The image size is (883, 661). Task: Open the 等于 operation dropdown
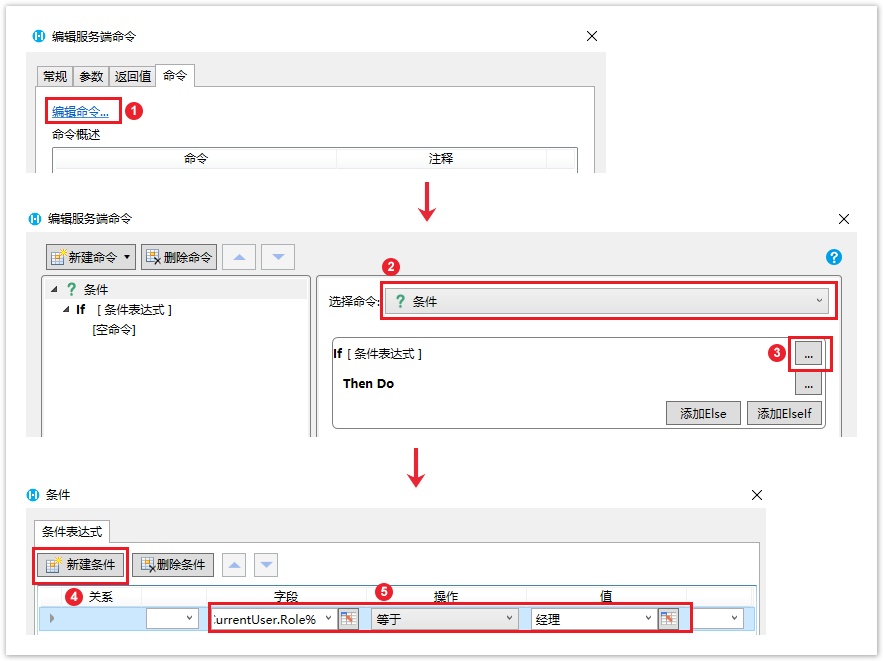(509, 619)
